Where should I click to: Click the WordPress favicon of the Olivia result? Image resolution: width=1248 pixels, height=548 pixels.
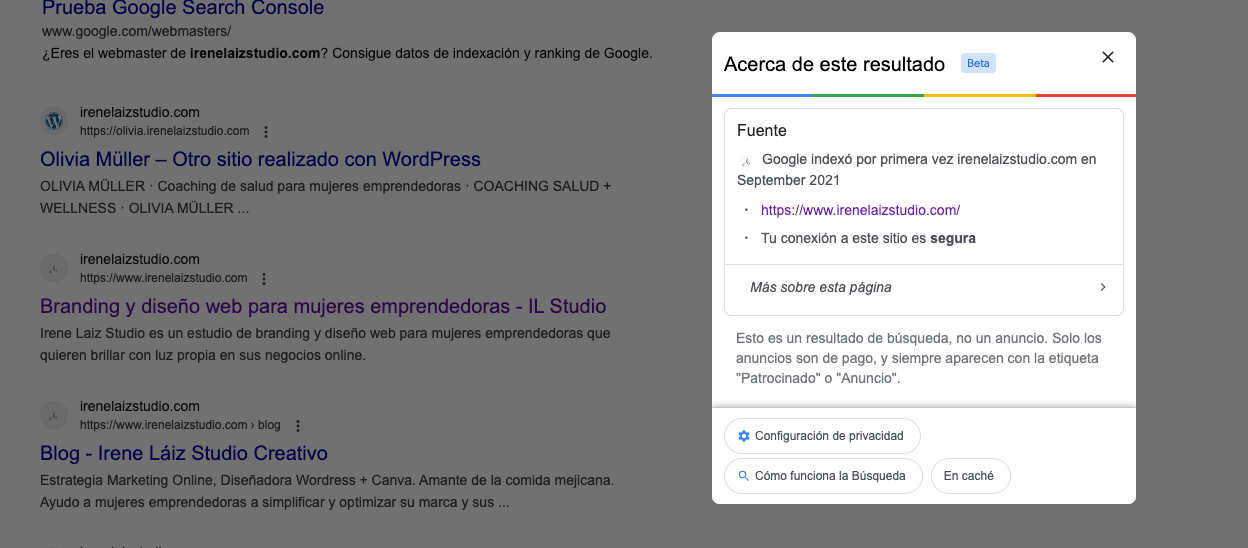[x=54, y=122]
